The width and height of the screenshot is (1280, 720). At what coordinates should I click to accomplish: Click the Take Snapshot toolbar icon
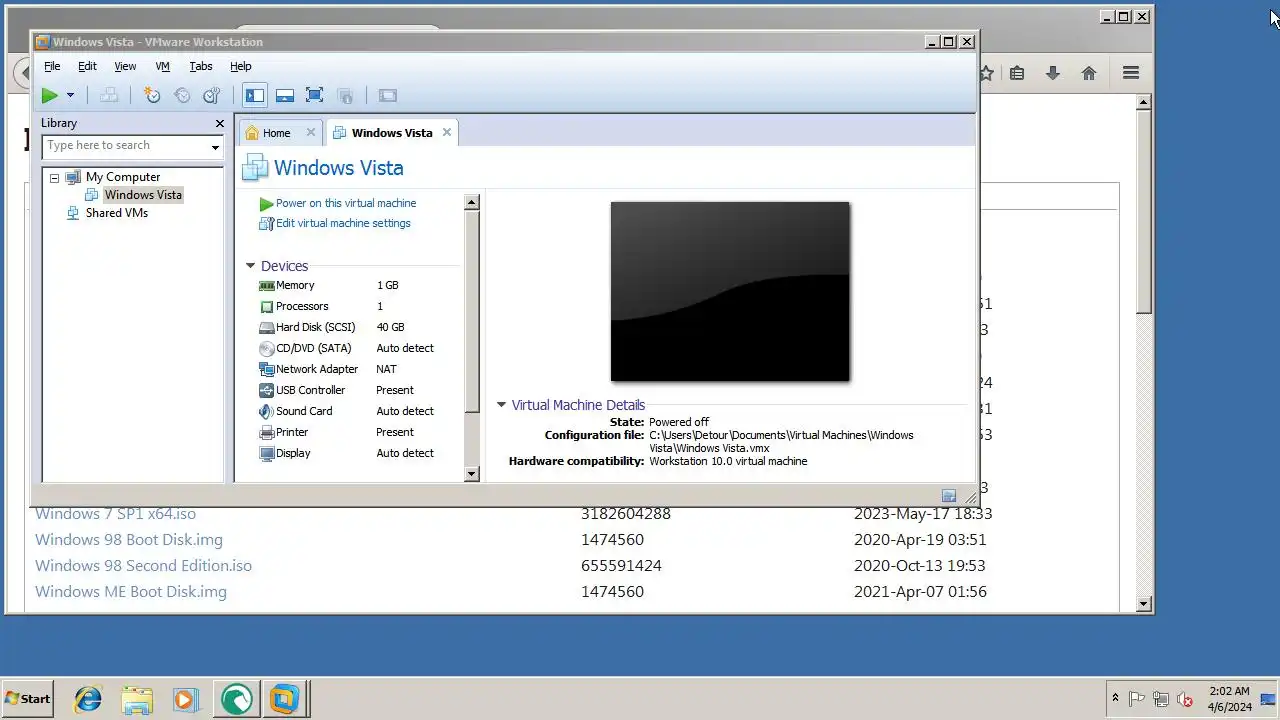pos(152,96)
